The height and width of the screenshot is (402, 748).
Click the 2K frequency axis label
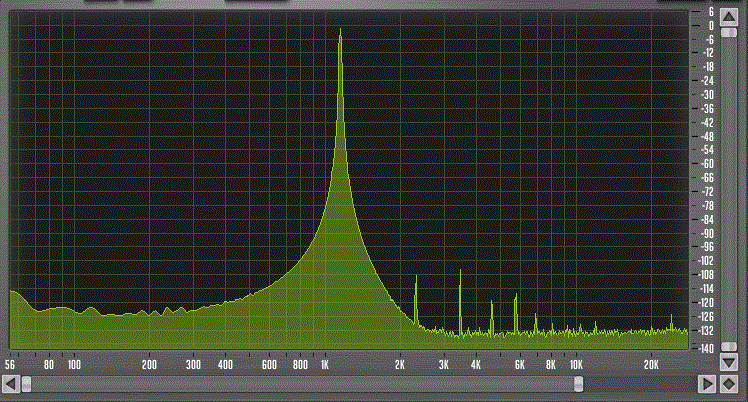pyautogui.click(x=400, y=365)
